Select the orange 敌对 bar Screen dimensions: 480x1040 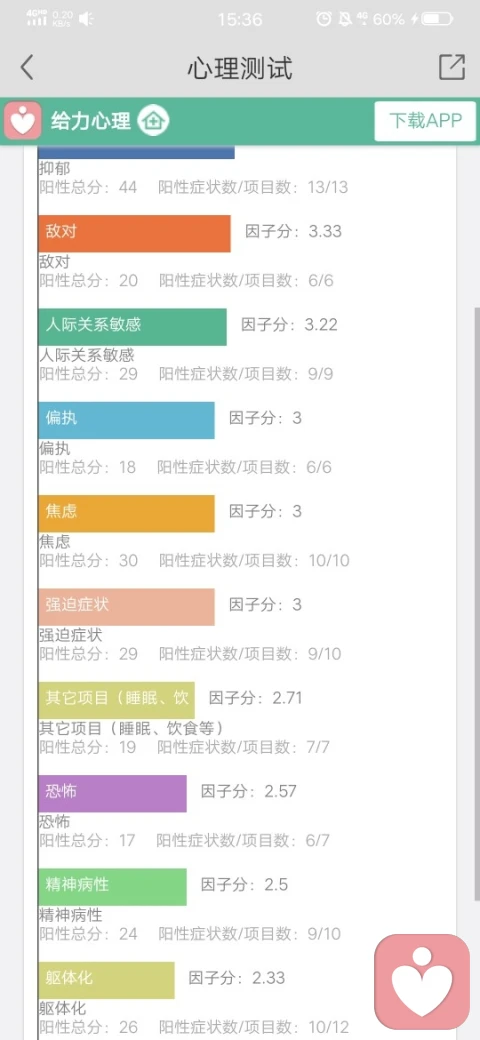pyautogui.click(x=135, y=233)
